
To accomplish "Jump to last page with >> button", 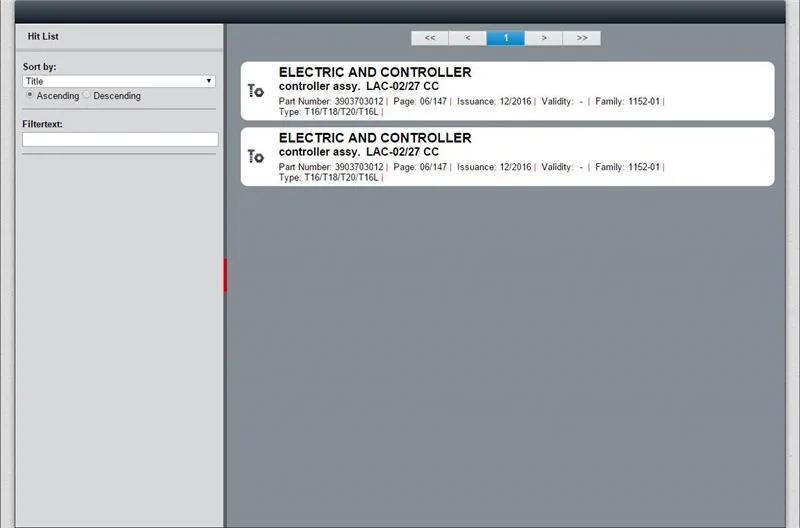I will 582,38.
